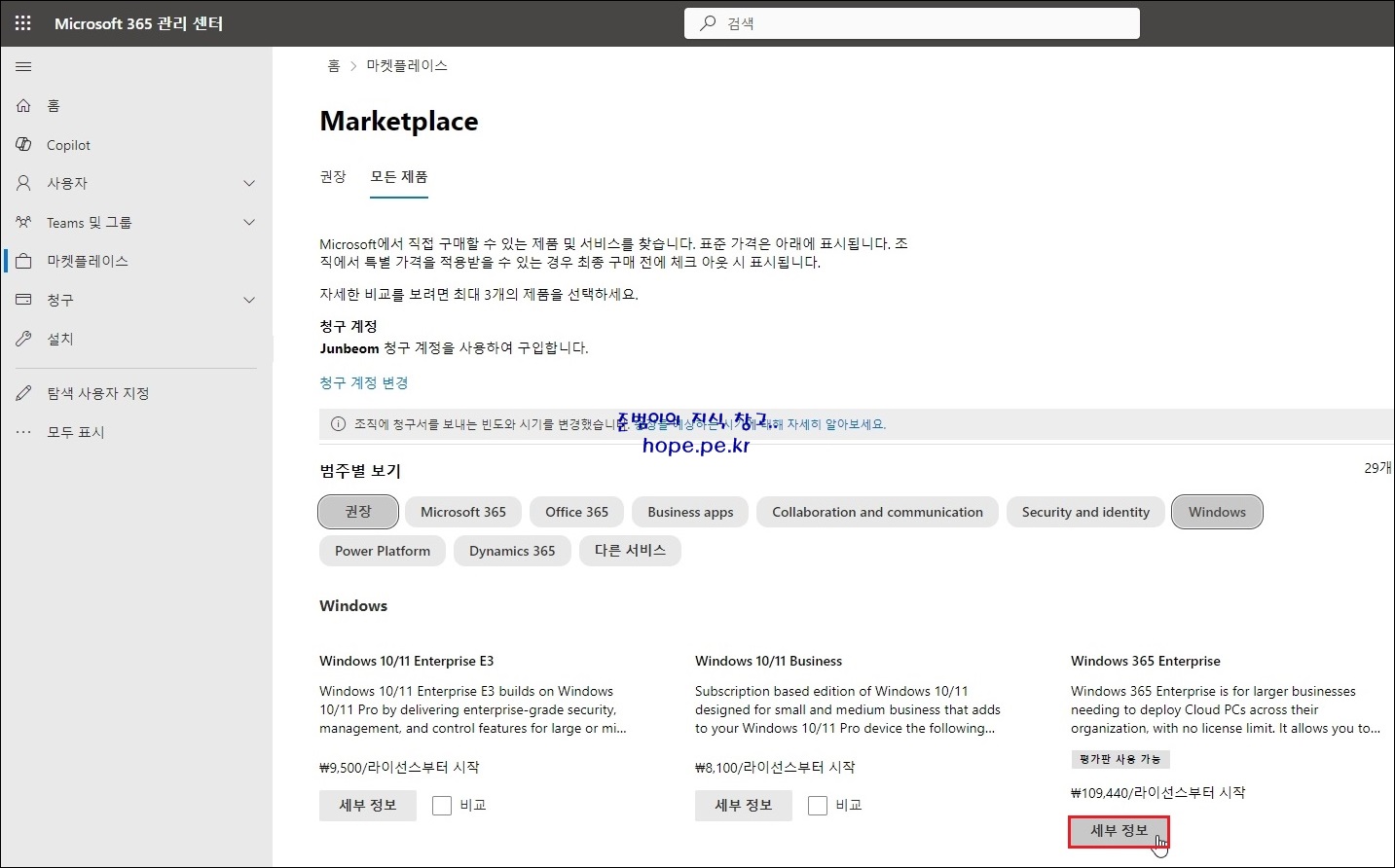Click the Users person icon
Screen dimensions: 1395x868
23,183
